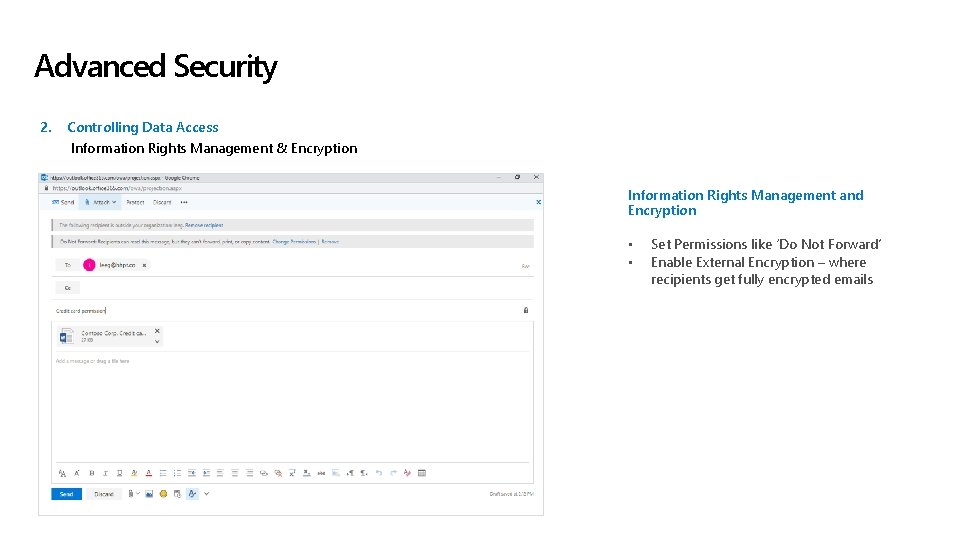979x551 pixels.
Task: Open the paperclip attach dropdown
Action: [x=133, y=494]
